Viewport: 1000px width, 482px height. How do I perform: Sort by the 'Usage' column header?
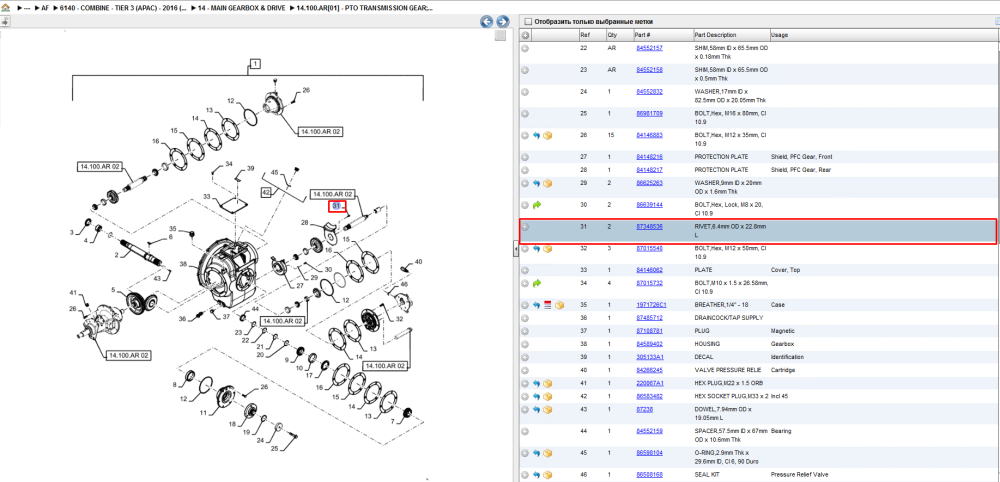tap(779, 34)
